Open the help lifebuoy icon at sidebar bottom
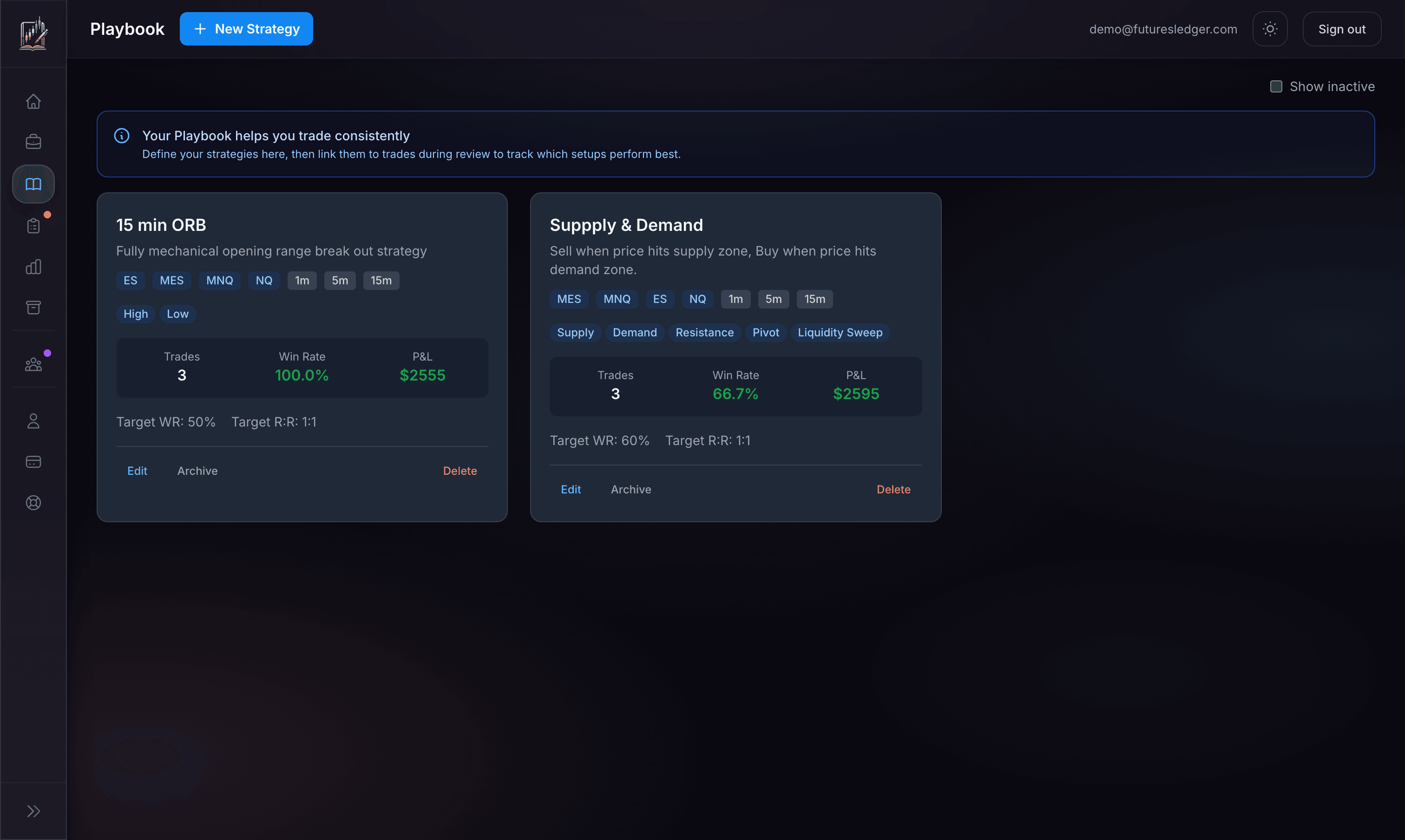The image size is (1405, 840). 33,502
